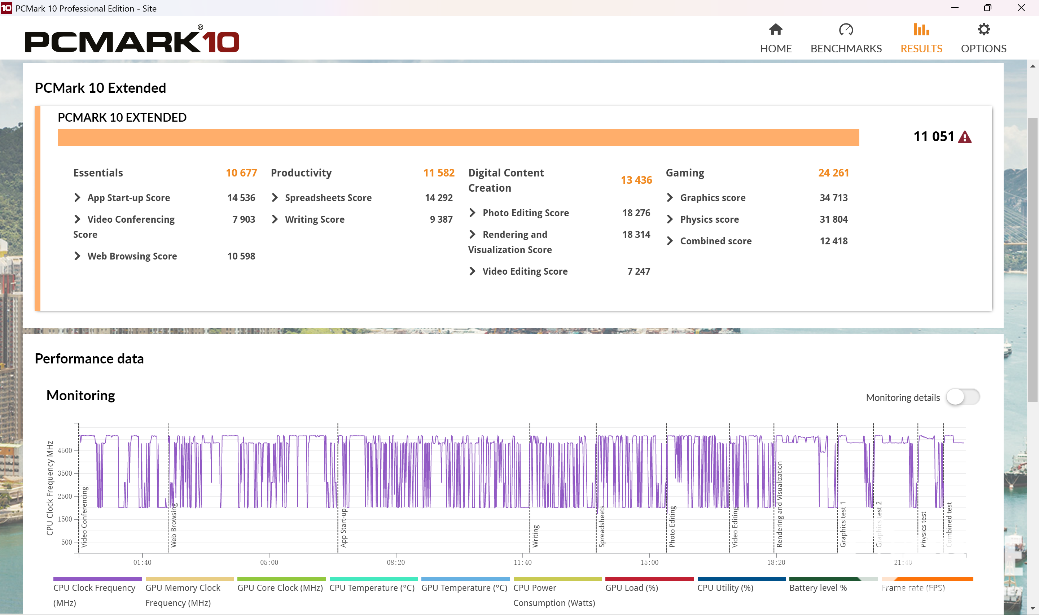The width and height of the screenshot is (1039, 615).
Task: Click the Productivity score 11 582
Action: [x=439, y=173]
